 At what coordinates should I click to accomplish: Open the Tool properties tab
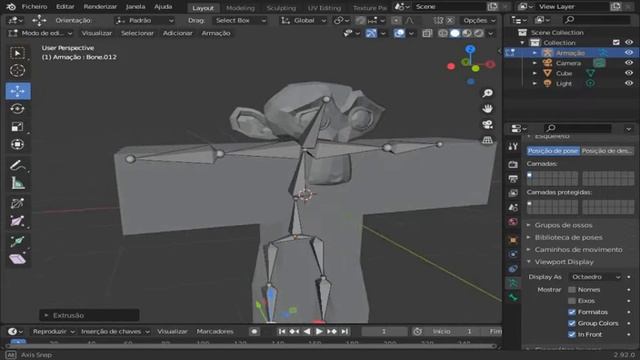pyautogui.click(x=513, y=147)
